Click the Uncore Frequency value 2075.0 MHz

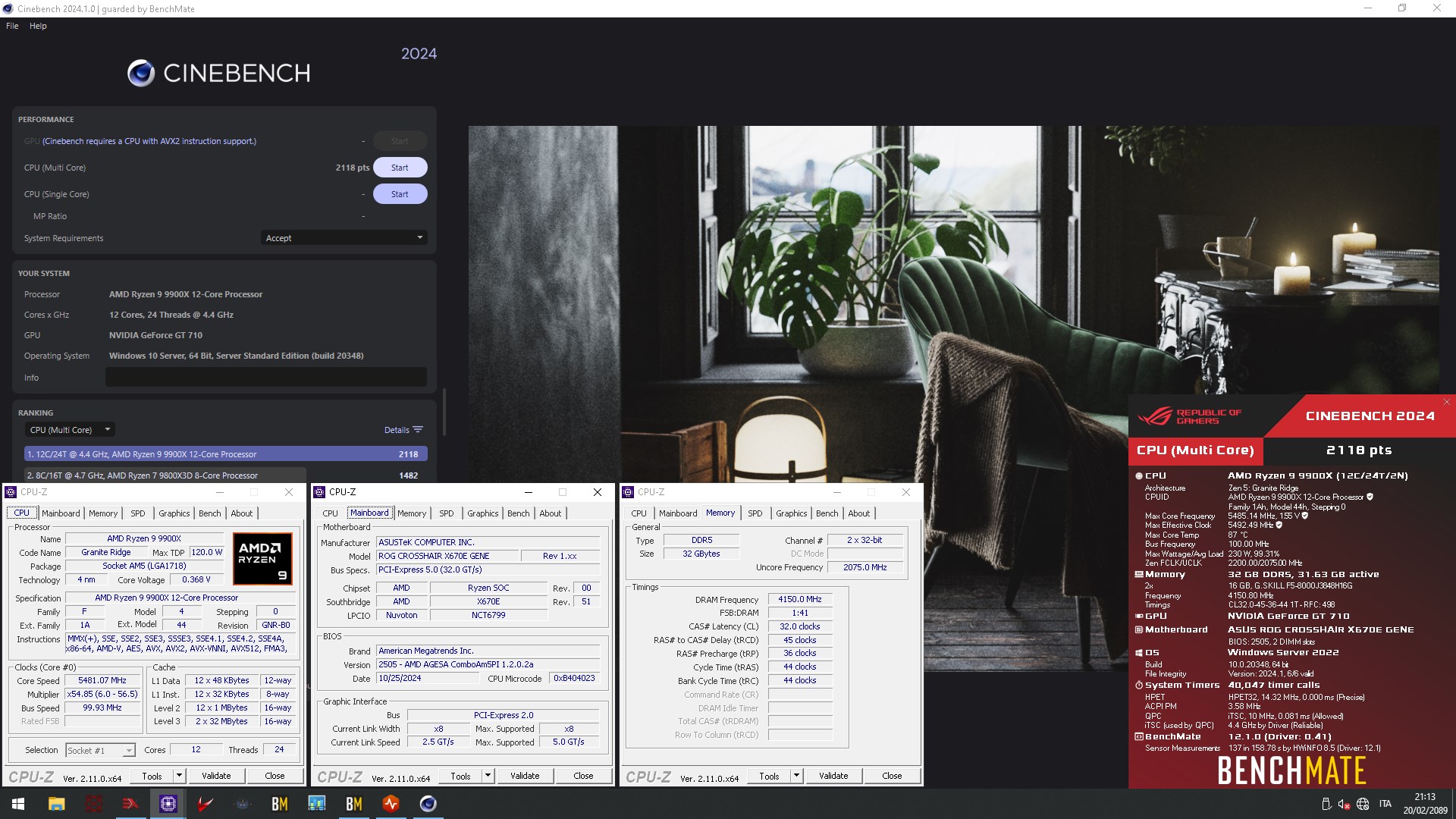(x=865, y=567)
